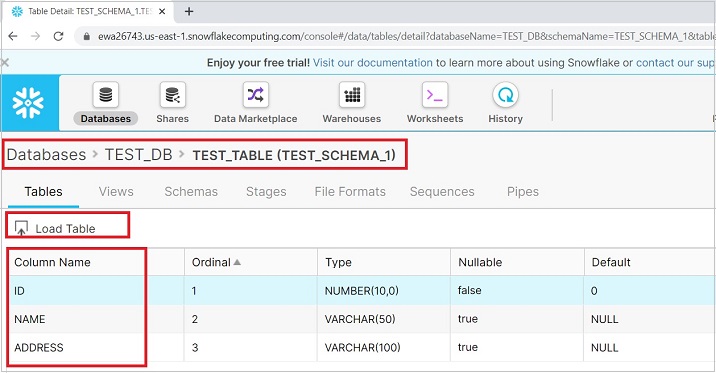Image resolution: width=716 pixels, height=373 pixels.
Task: Select the ID column row
Action: pyautogui.click(x=361, y=290)
